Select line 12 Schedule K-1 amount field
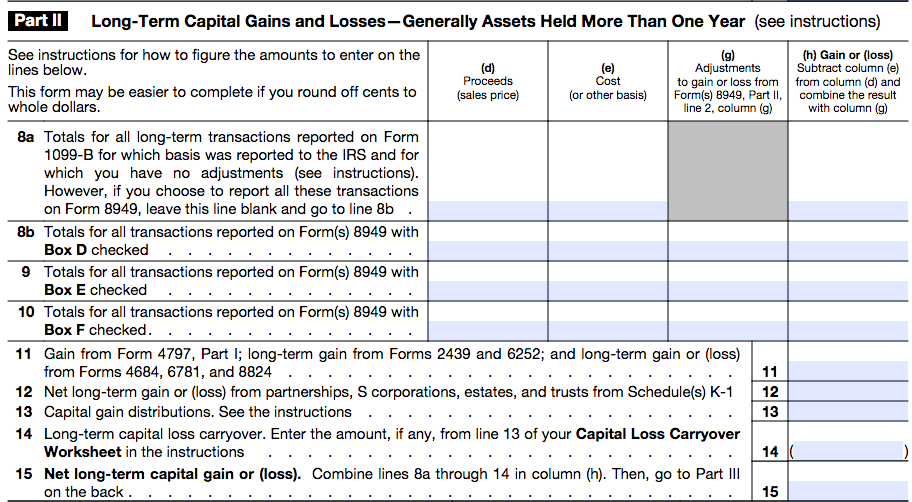 (848, 391)
